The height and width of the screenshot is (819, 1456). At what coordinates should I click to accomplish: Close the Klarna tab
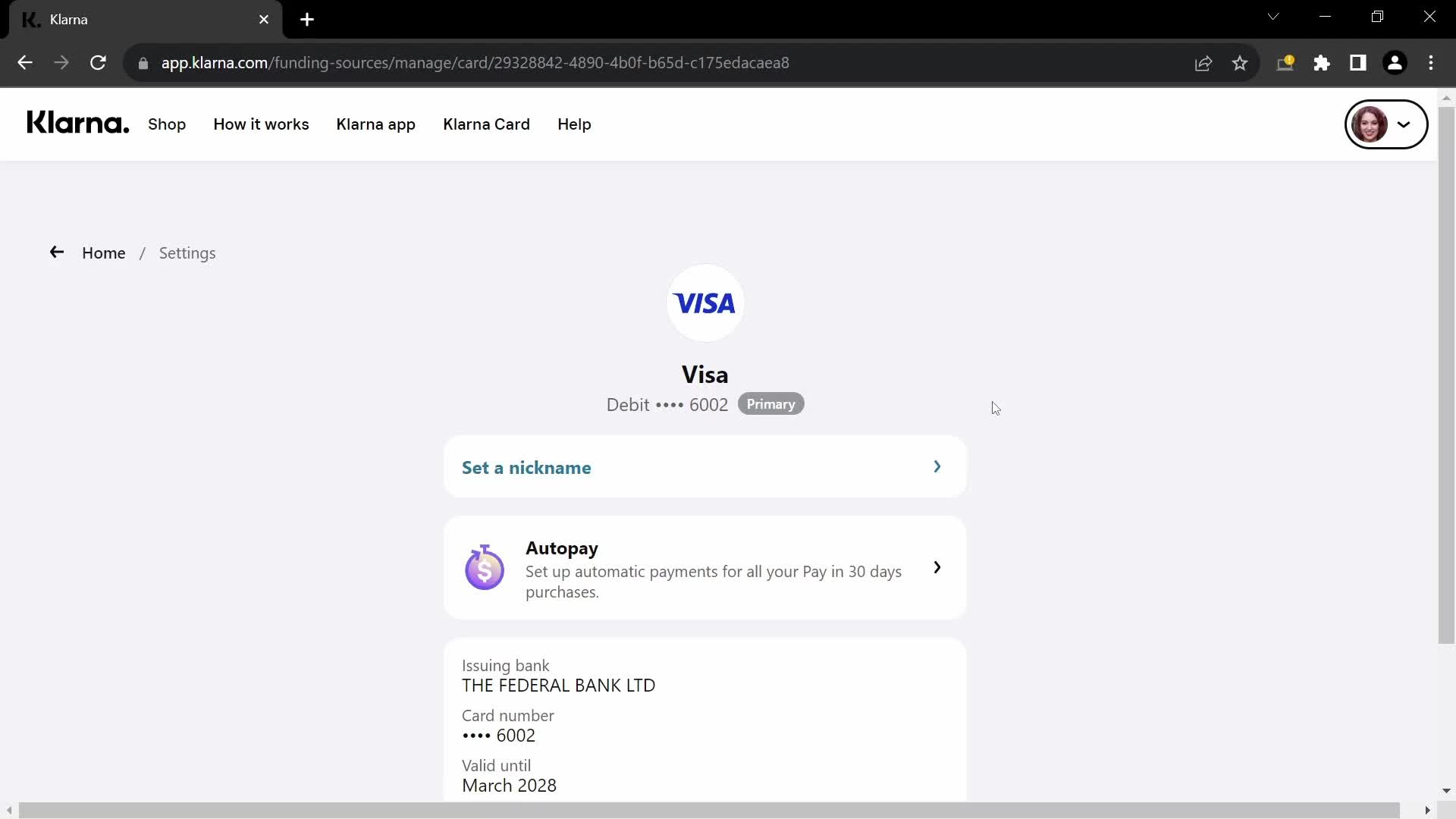264,20
